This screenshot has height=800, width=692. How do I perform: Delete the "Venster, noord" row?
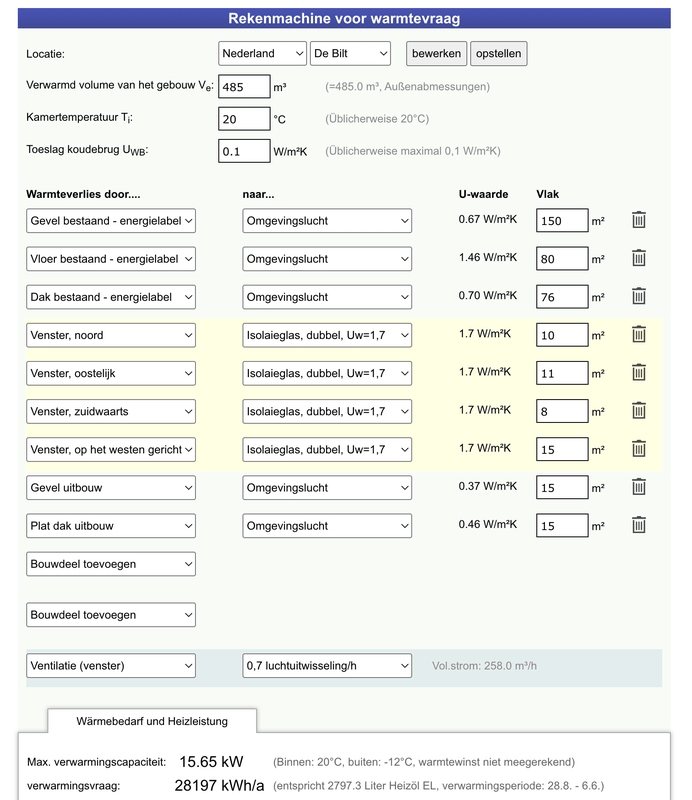(x=639, y=335)
